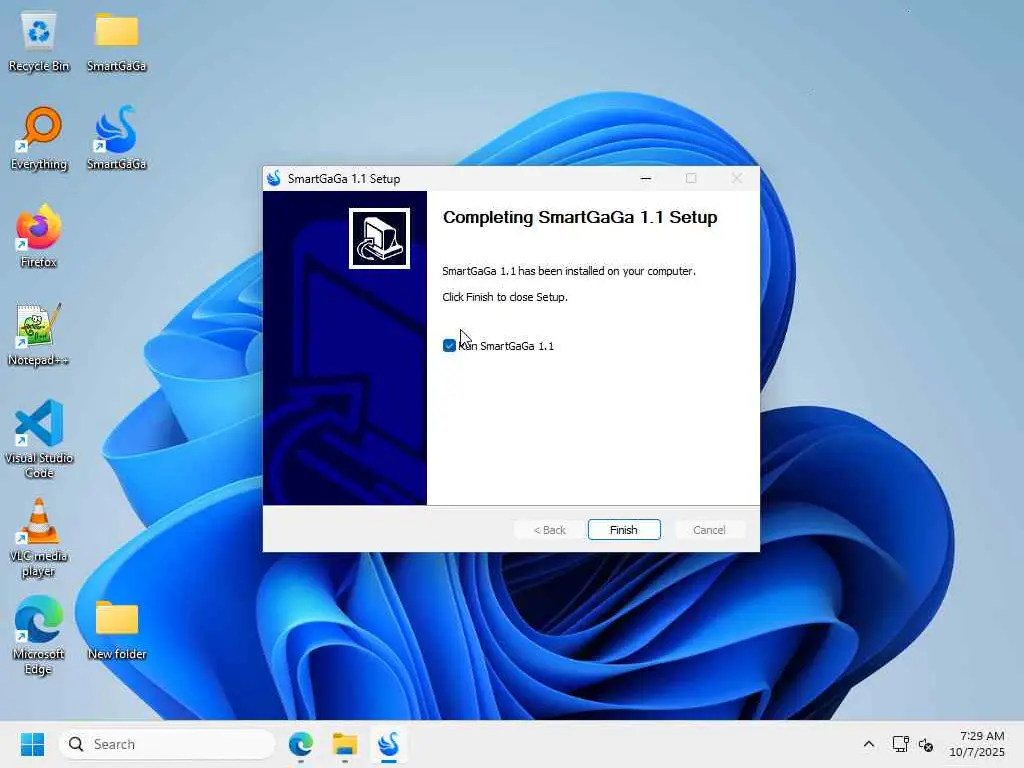The width and height of the screenshot is (1024, 768).
Task: Click the 'Click Finish to close Setup.' text
Action: coord(505,297)
